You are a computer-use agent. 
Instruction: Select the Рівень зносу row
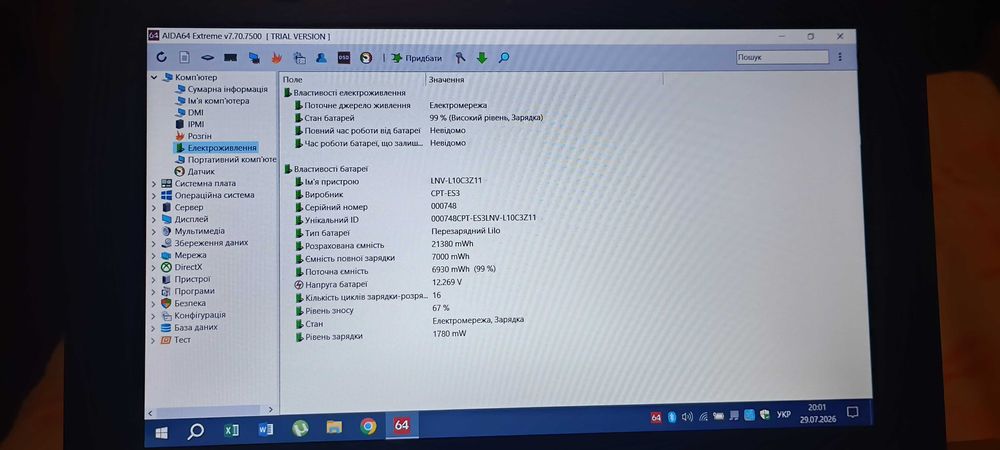tap(372, 310)
